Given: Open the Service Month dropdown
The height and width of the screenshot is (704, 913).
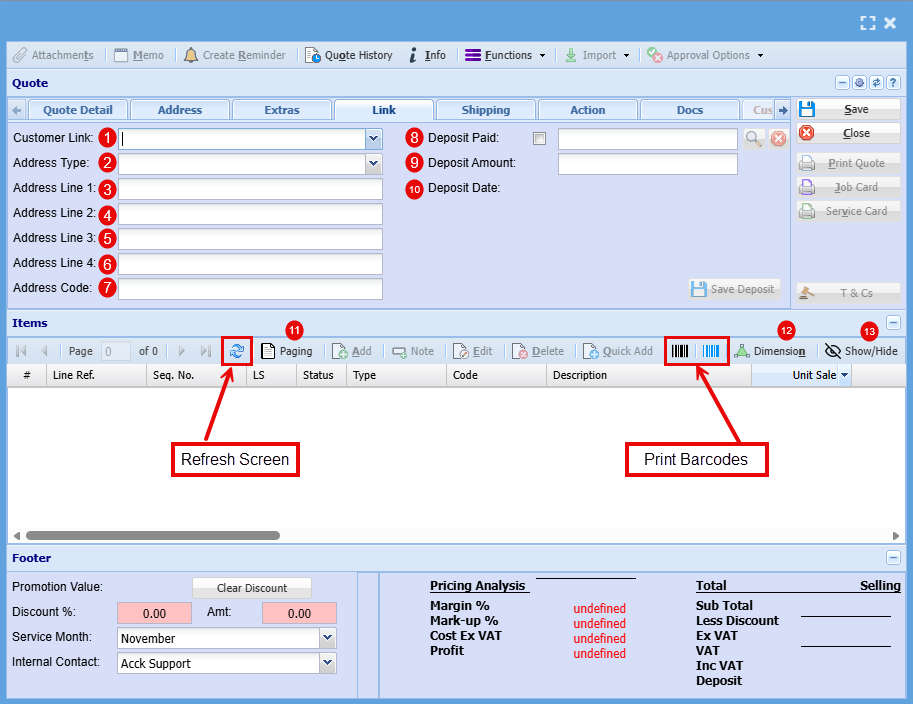Looking at the screenshot, I should click(x=328, y=638).
